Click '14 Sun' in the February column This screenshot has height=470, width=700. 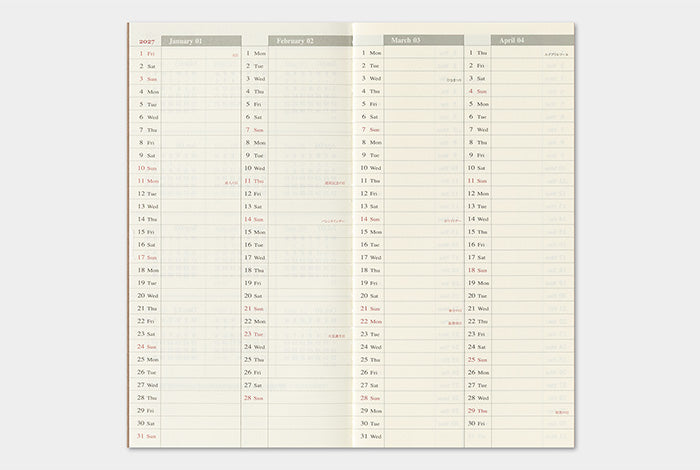[254, 219]
